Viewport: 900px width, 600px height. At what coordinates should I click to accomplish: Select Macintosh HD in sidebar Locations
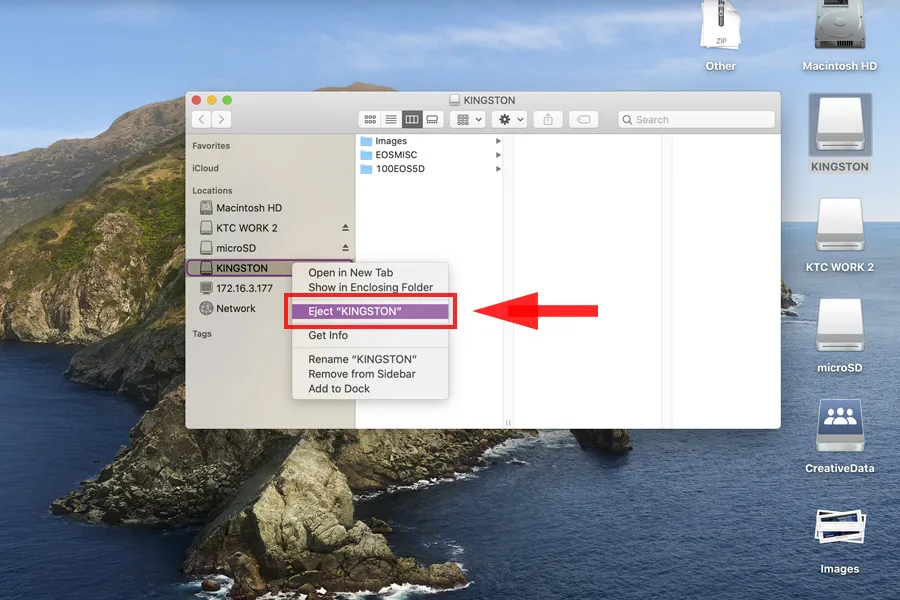(249, 208)
